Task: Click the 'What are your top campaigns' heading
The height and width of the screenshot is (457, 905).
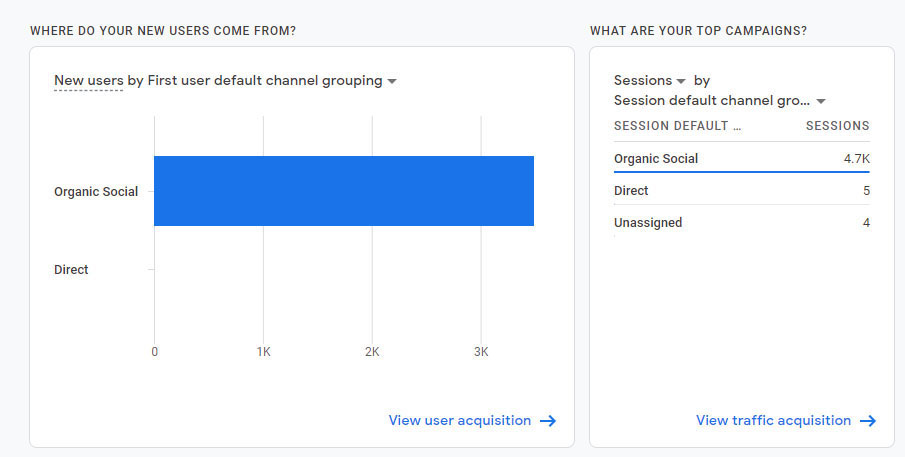Action: [x=698, y=31]
